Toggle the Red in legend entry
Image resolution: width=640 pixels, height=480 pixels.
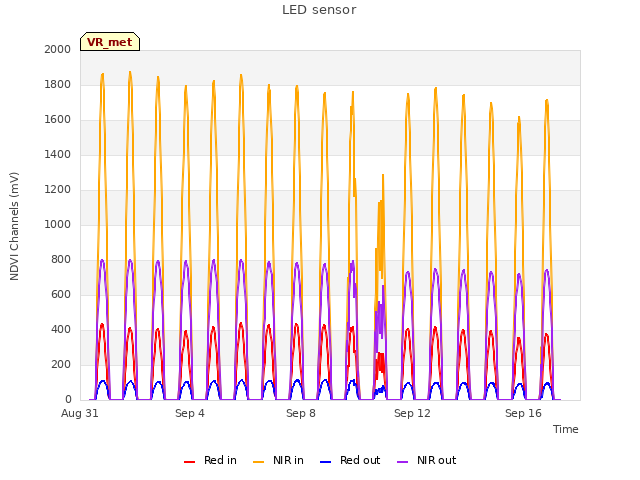210,460
